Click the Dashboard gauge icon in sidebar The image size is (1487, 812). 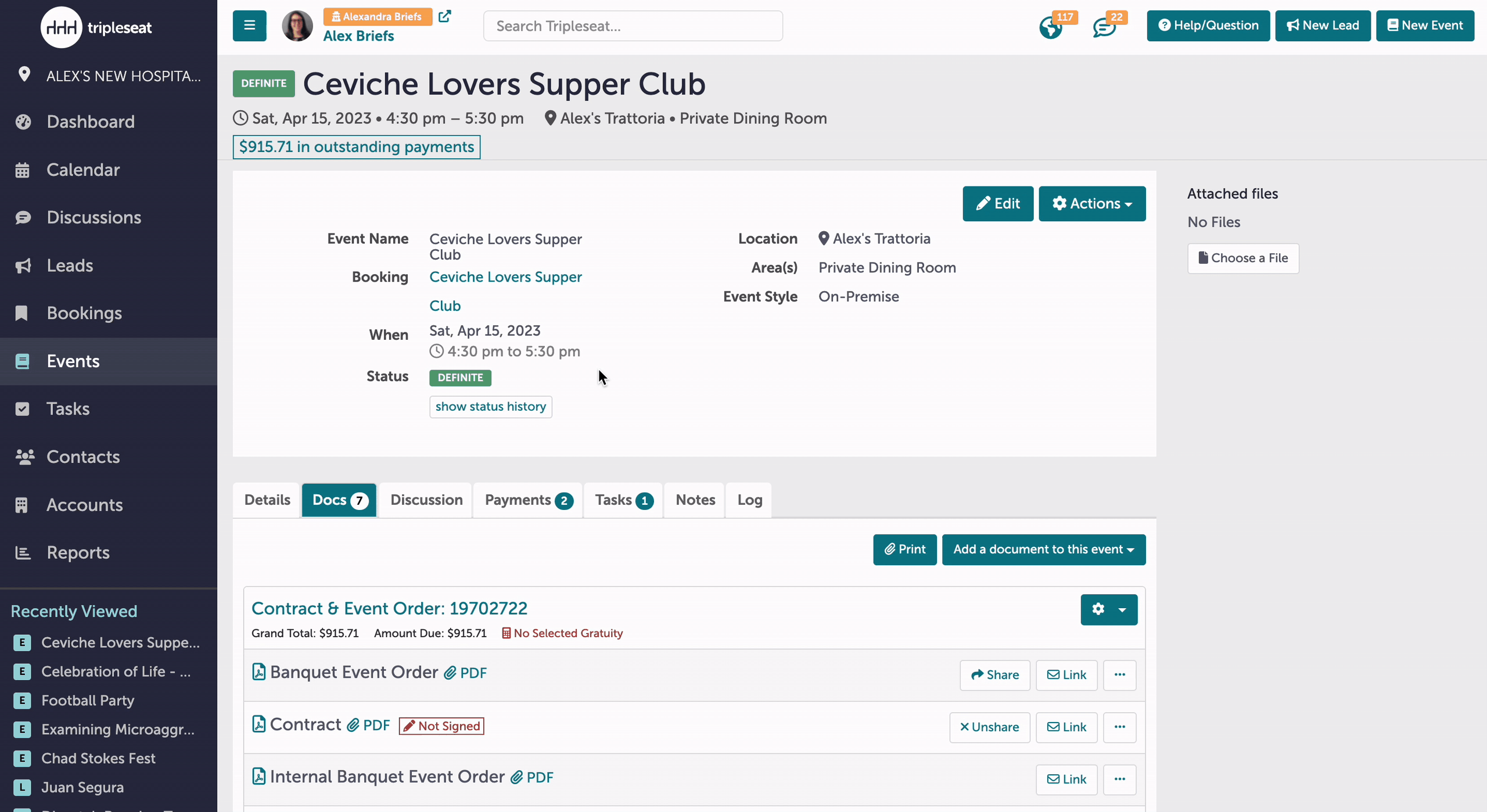(23, 121)
